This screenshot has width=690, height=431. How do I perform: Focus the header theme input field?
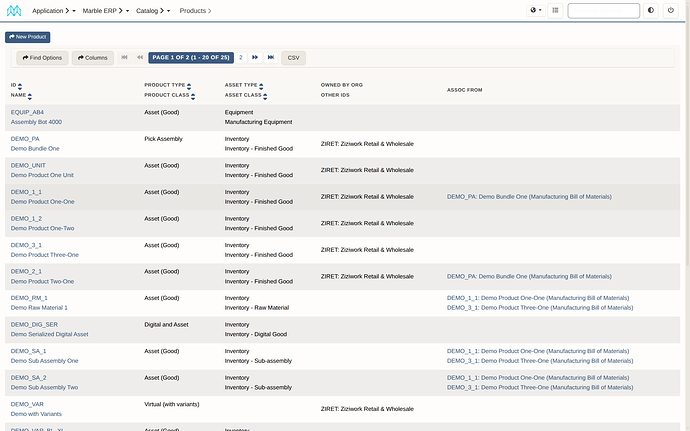(x=604, y=11)
